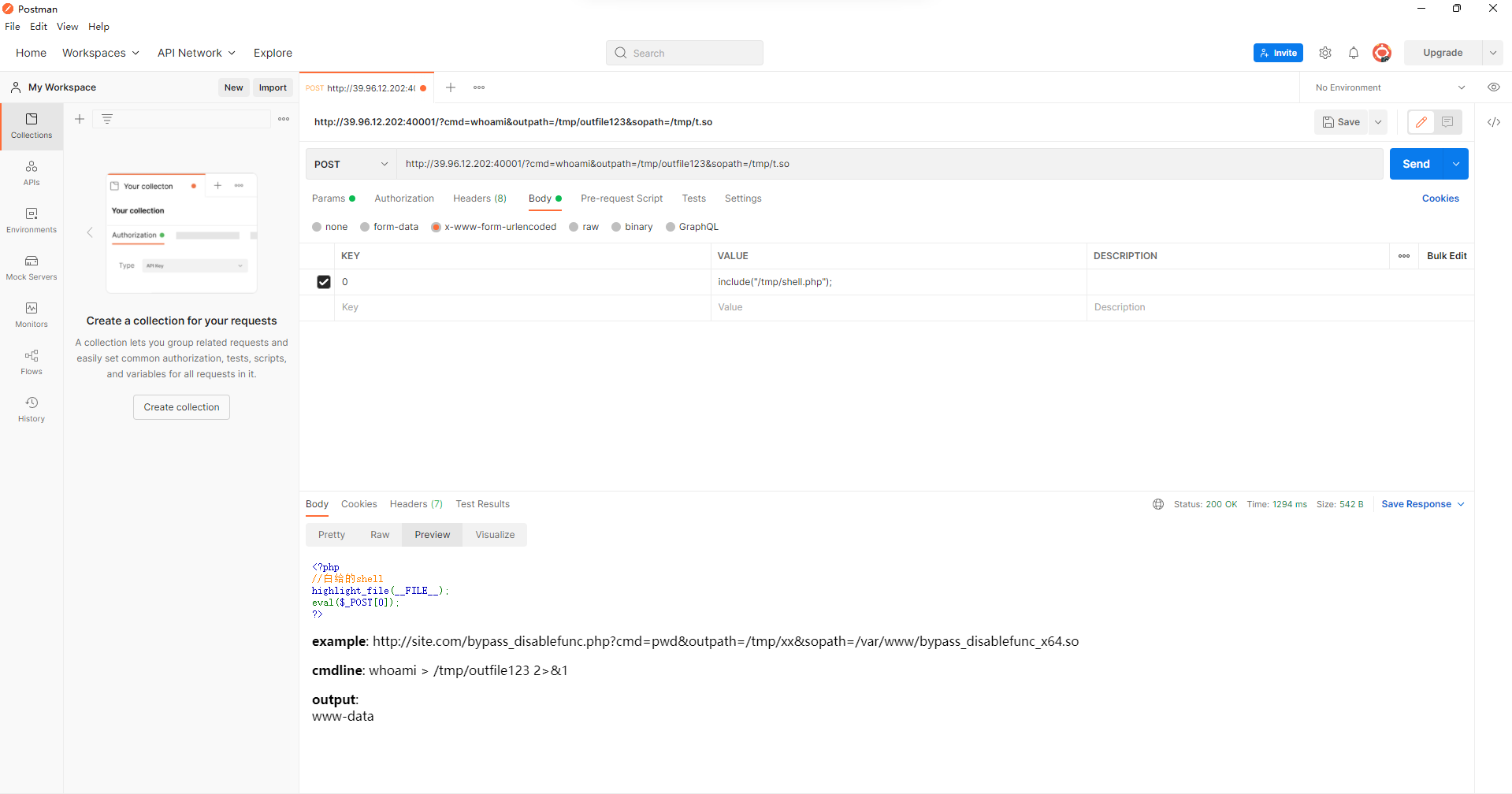Open the POST method dropdown

(x=351, y=164)
